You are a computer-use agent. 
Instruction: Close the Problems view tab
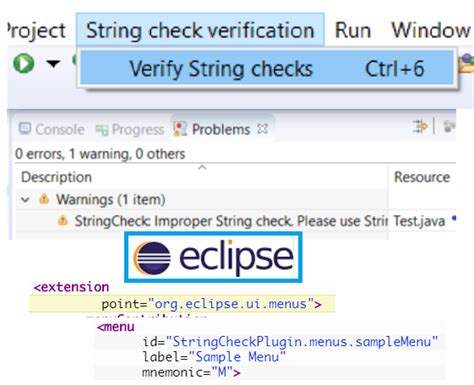coord(263,129)
